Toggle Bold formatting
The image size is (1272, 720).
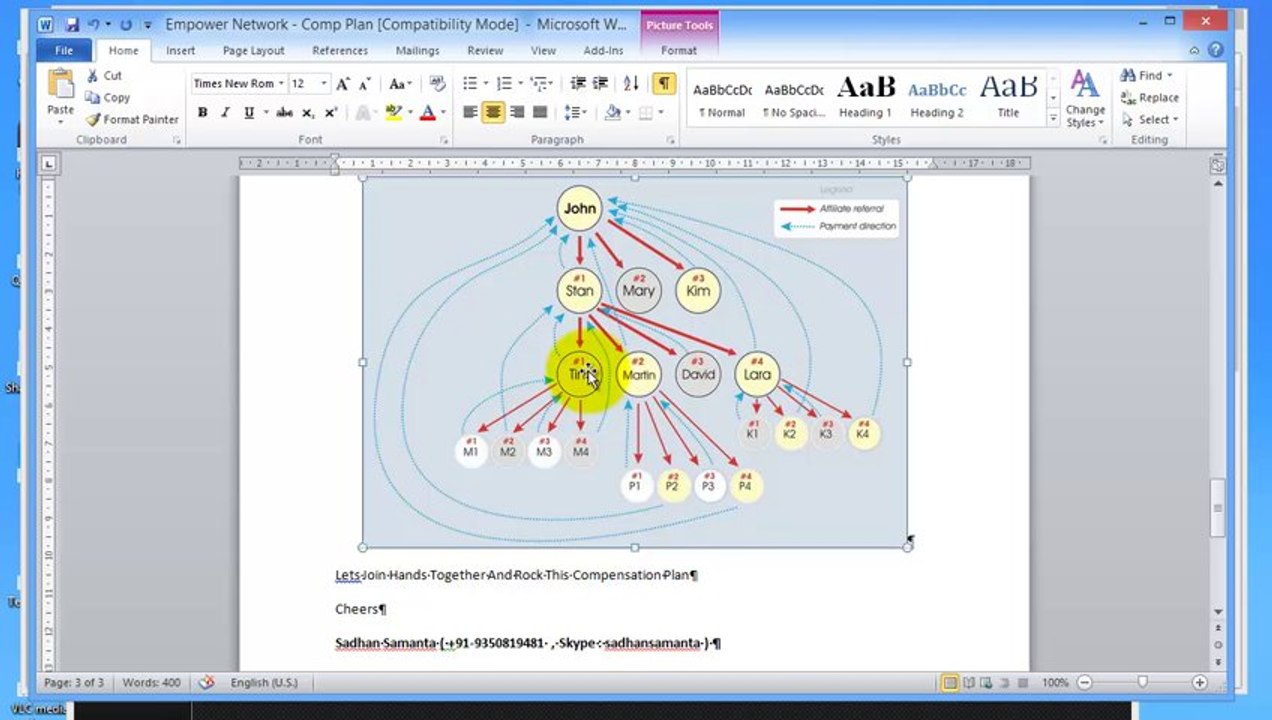pos(202,113)
